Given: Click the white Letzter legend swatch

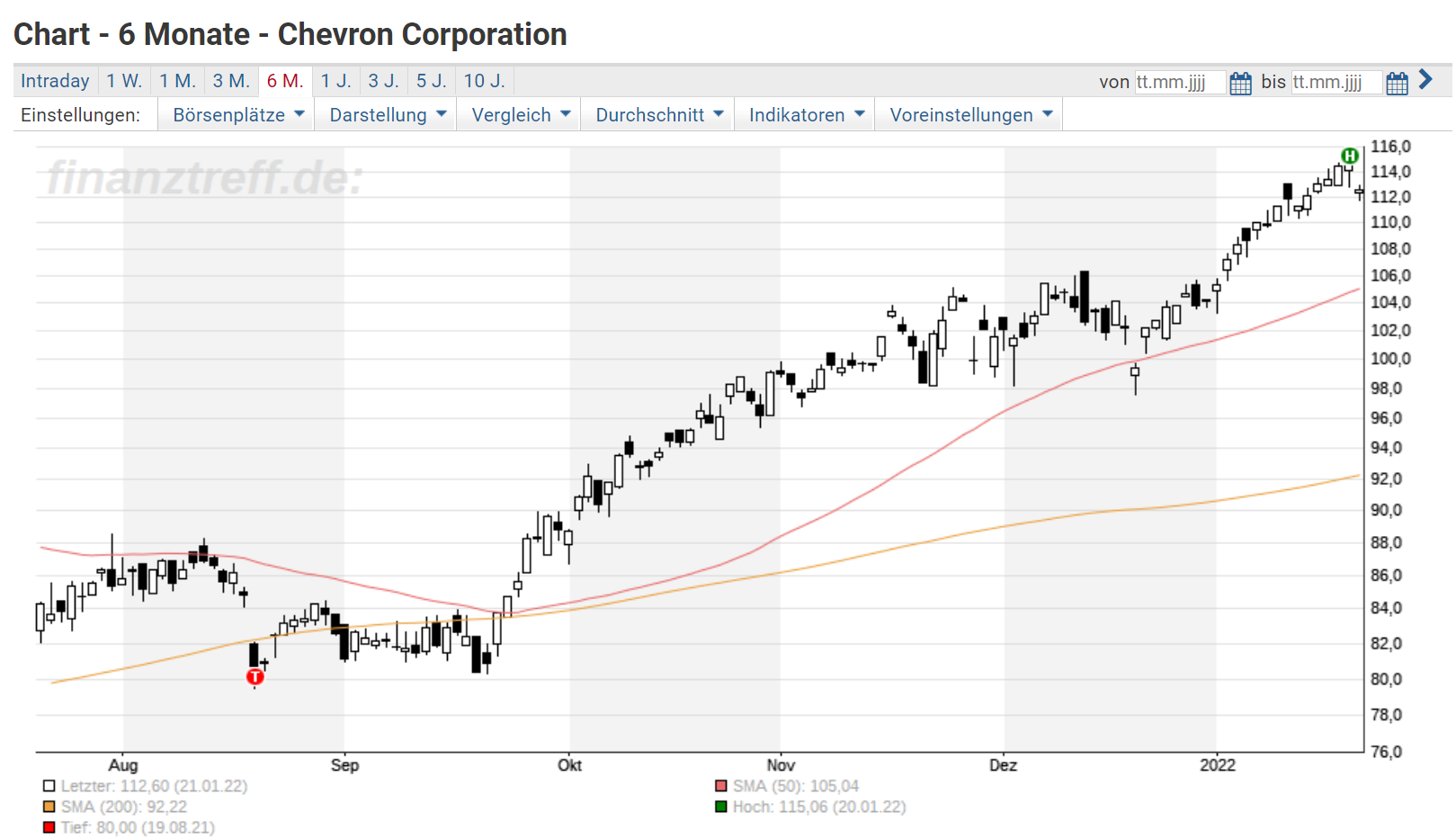Looking at the screenshot, I should [x=49, y=786].
